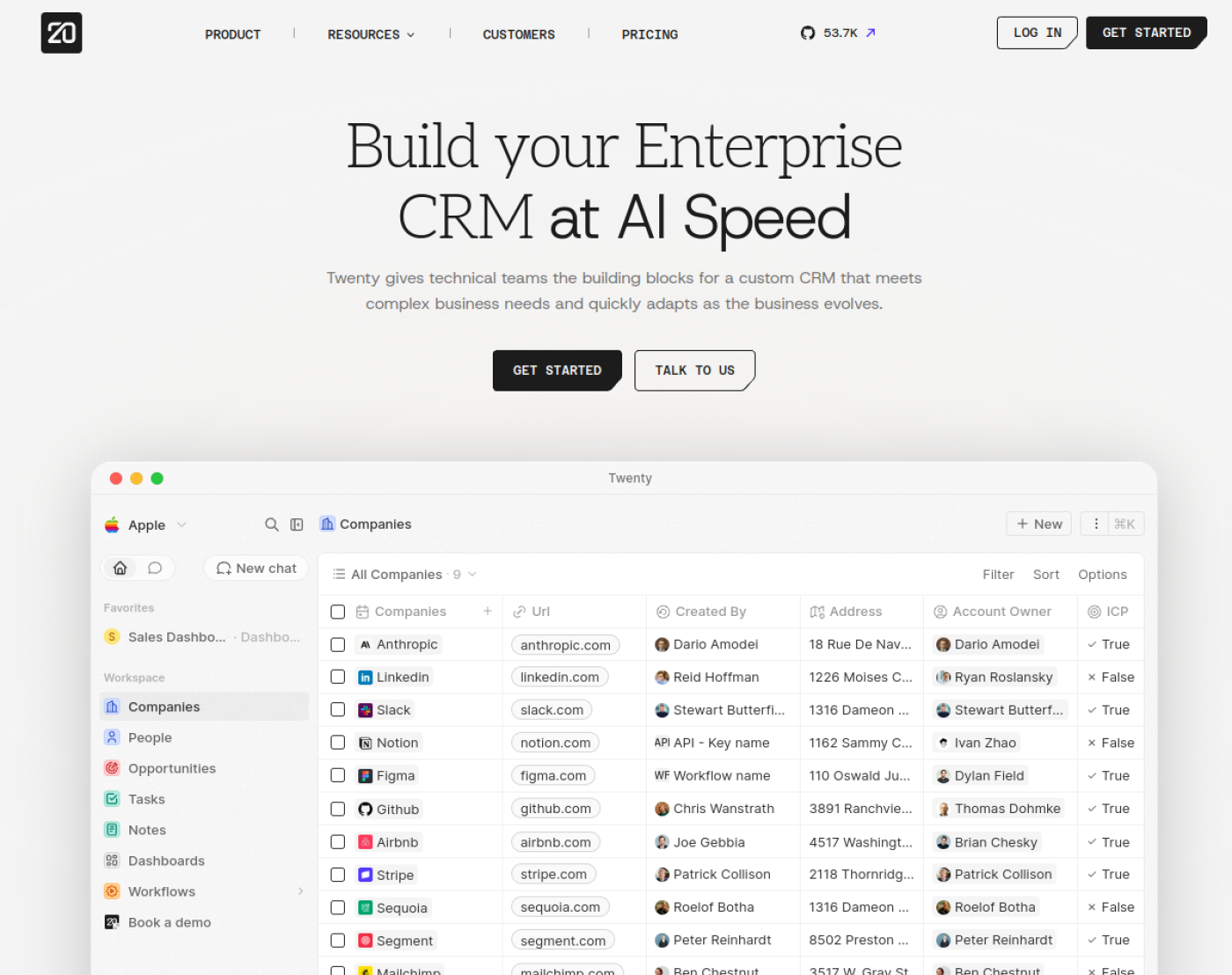Click hero Get Started button

[557, 370]
